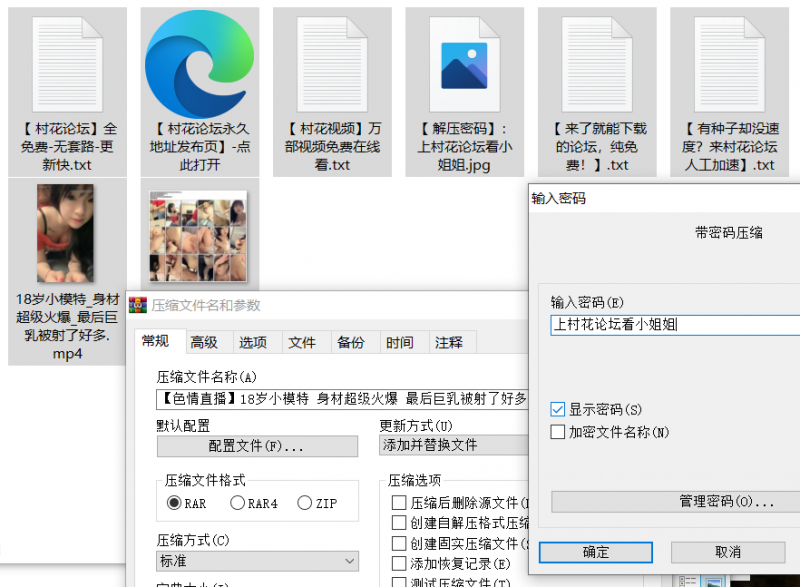Viewport: 800px width, 587px height.
Task: Click the 配置文件 button
Action: pos(256,445)
